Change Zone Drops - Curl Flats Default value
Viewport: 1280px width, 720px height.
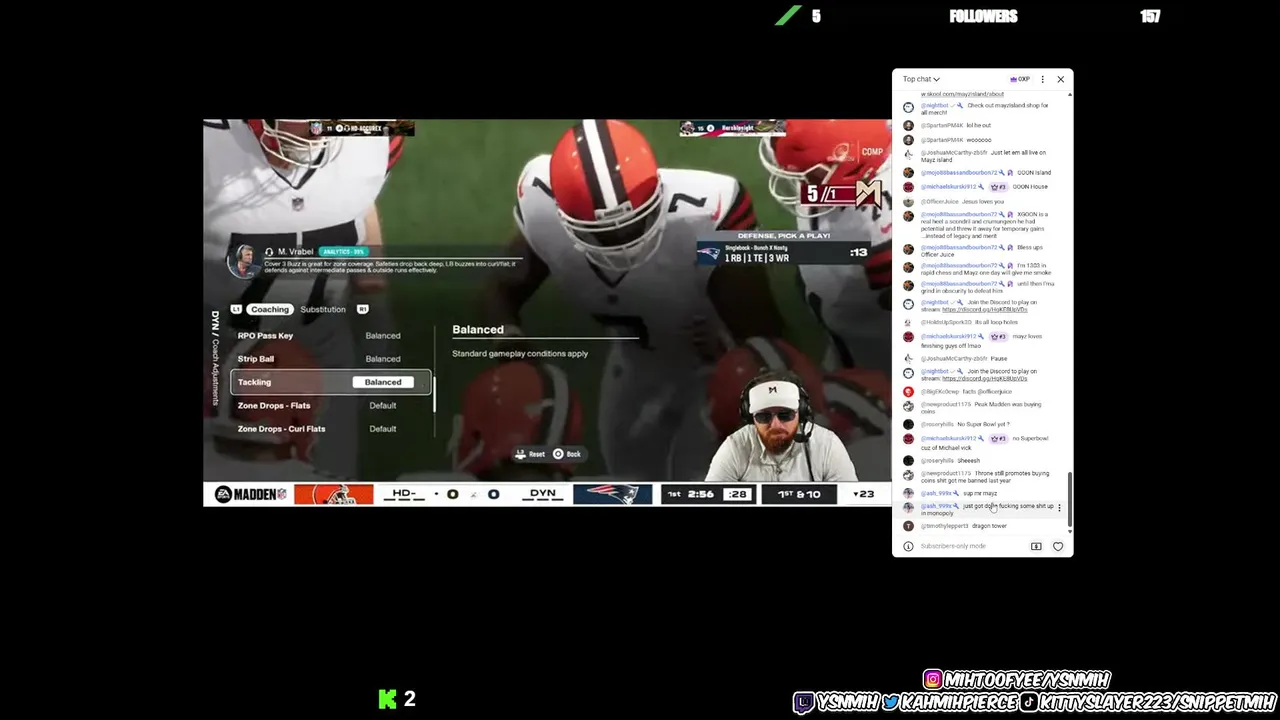383,429
